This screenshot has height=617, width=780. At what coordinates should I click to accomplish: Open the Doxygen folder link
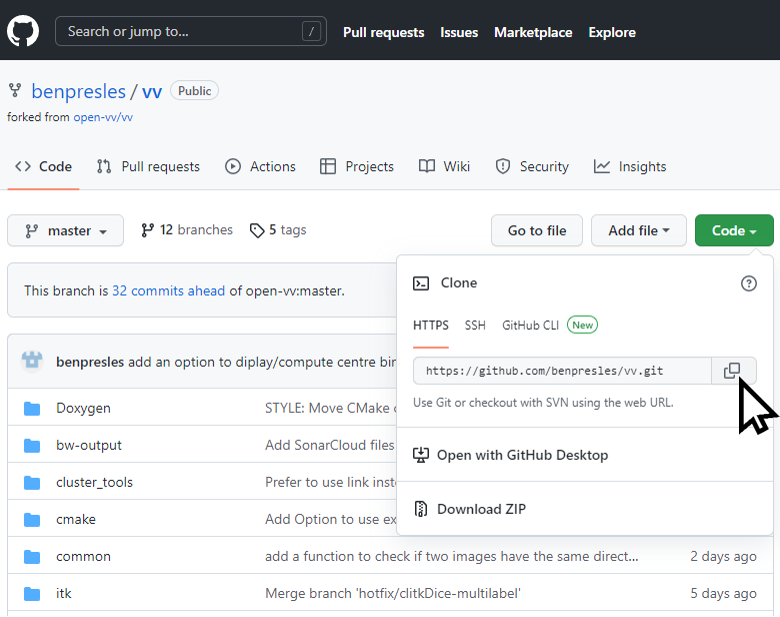pyautogui.click(x=84, y=409)
